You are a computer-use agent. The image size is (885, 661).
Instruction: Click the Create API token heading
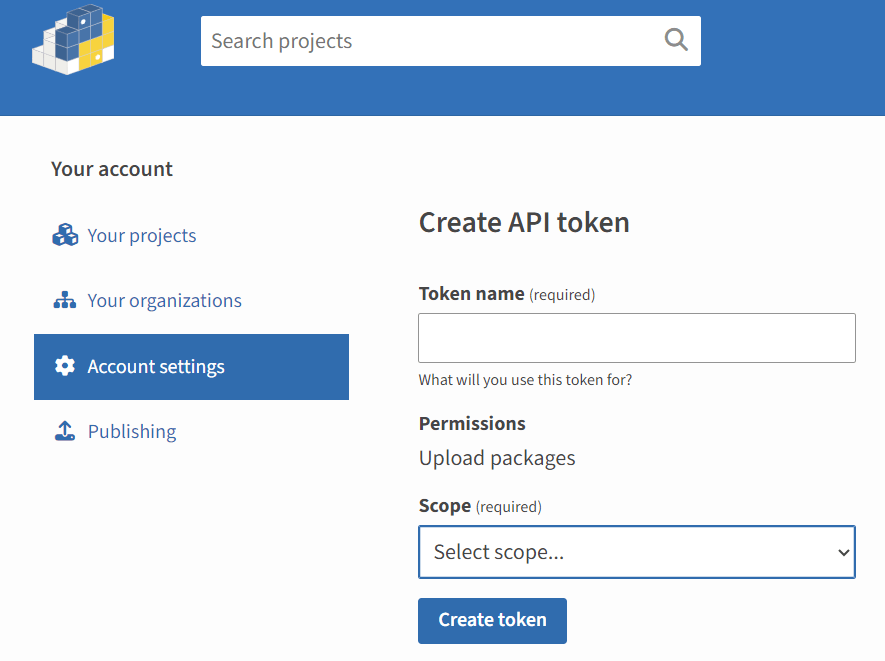pos(524,222)
